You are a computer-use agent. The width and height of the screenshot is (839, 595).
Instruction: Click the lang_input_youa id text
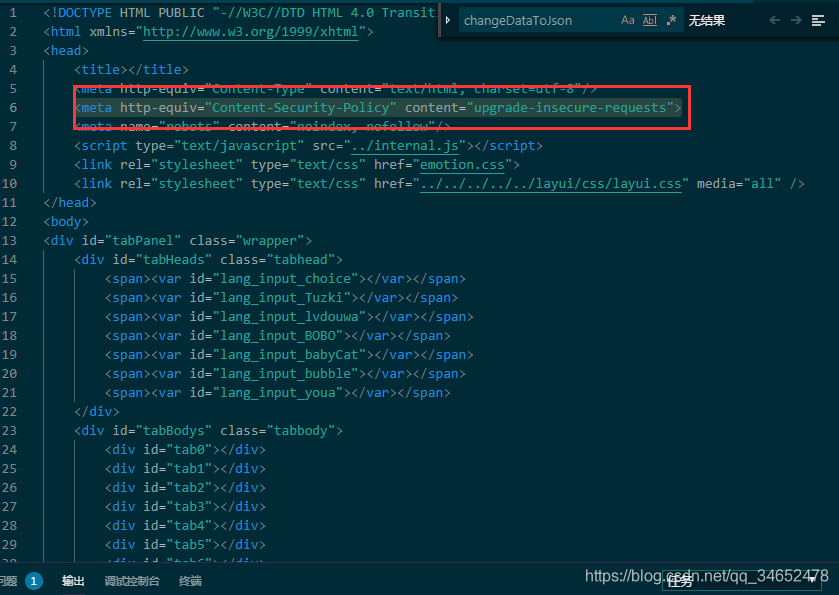tap(278, 392)
